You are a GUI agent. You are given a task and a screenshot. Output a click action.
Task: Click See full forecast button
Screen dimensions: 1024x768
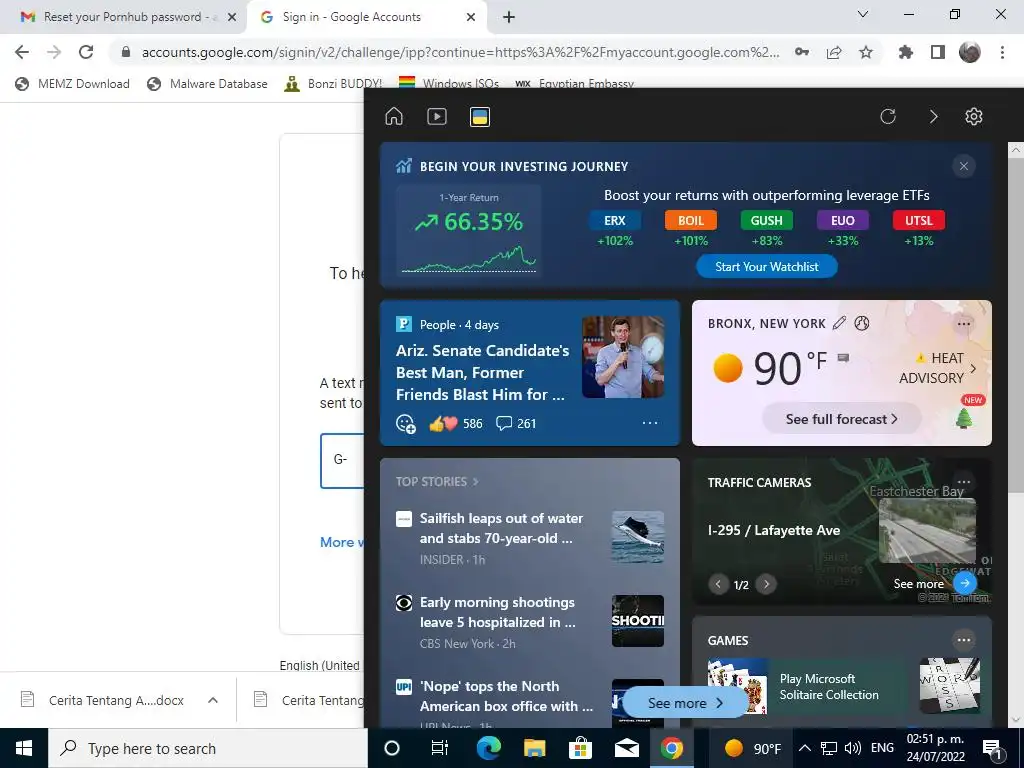pyautogui.click(x=841, y=419)
